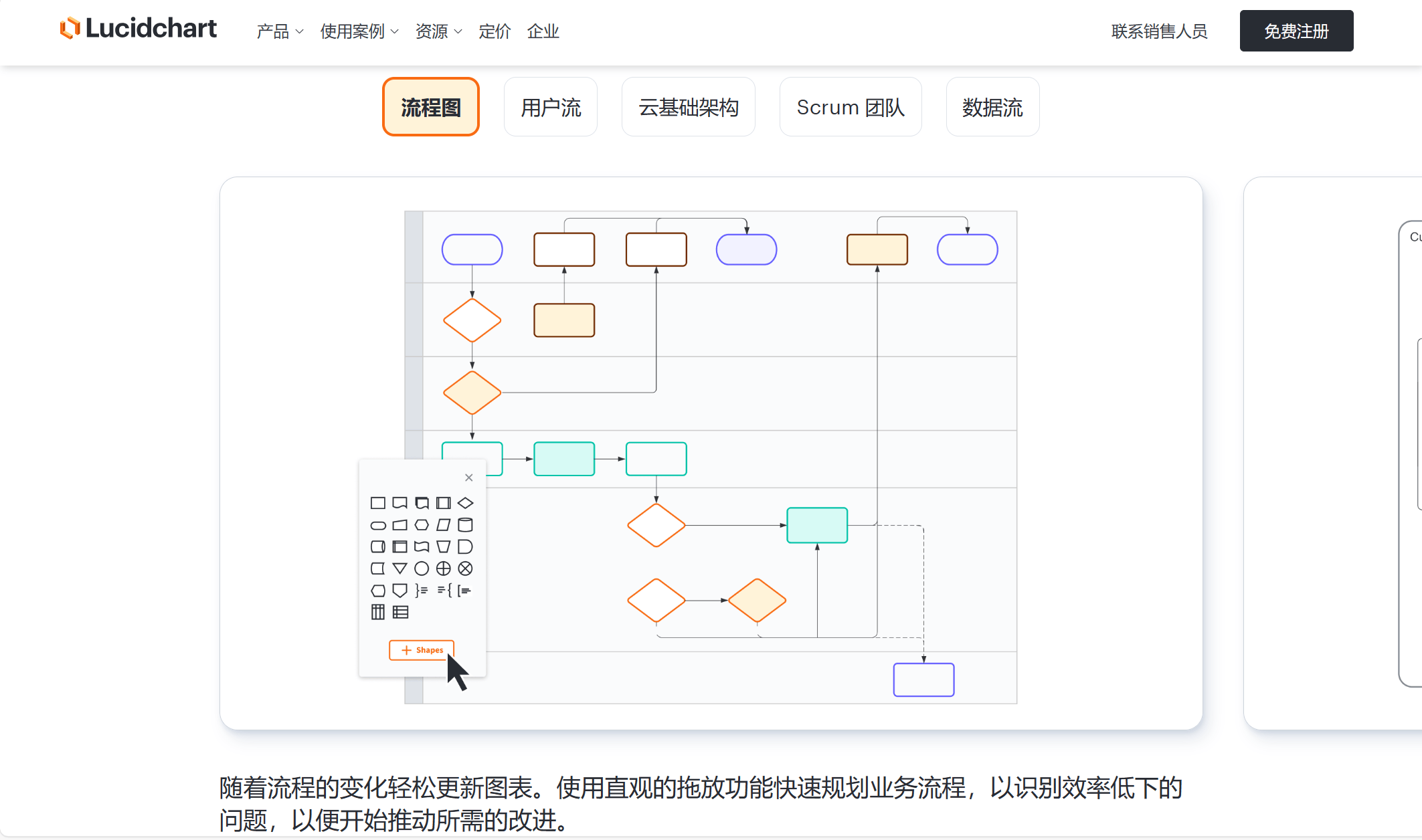Screen dimensions: 1422x840
Task: Select the decision diamond shape in the panel
Action: (464, 503)
